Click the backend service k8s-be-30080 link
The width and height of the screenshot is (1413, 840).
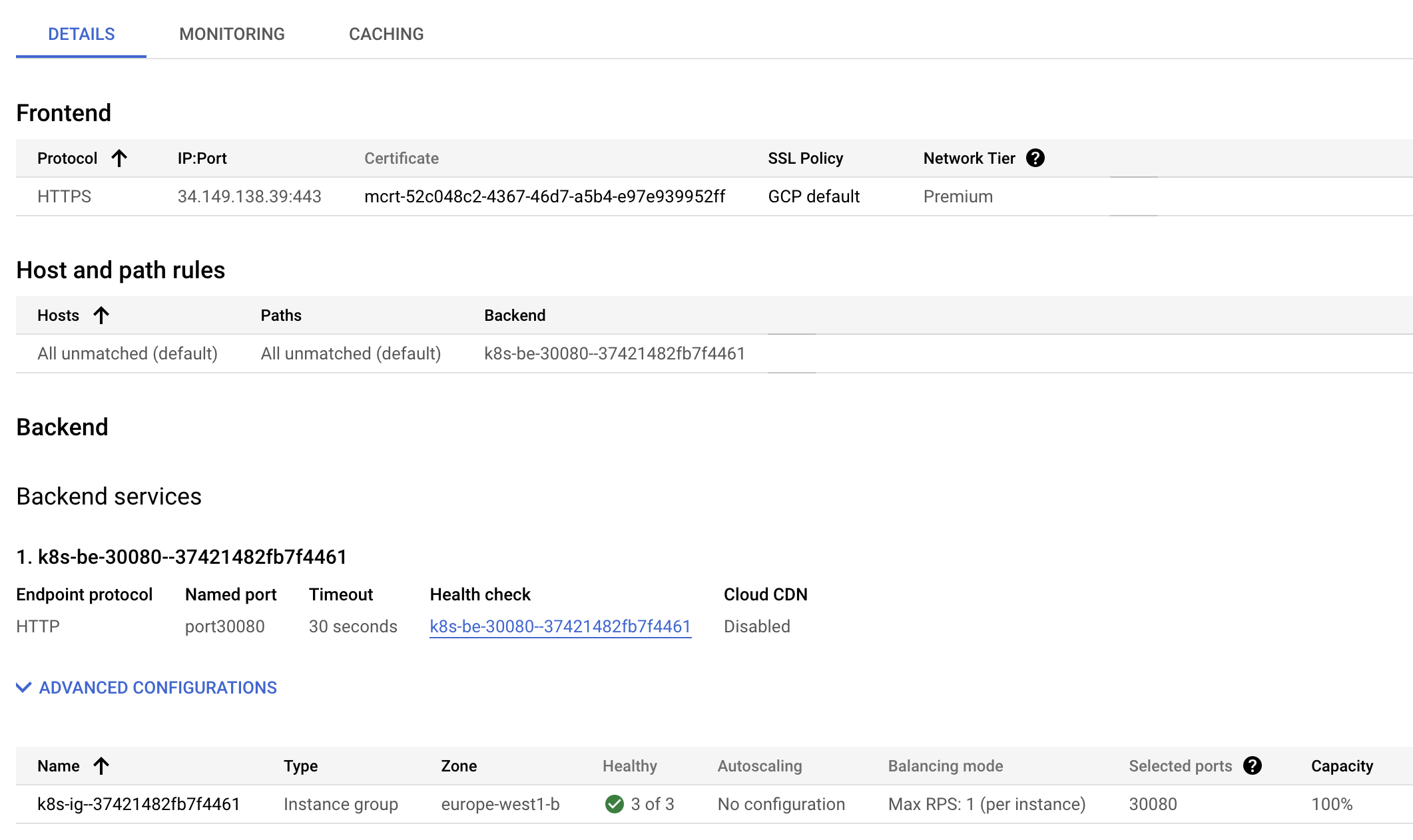tap(560, 627)
